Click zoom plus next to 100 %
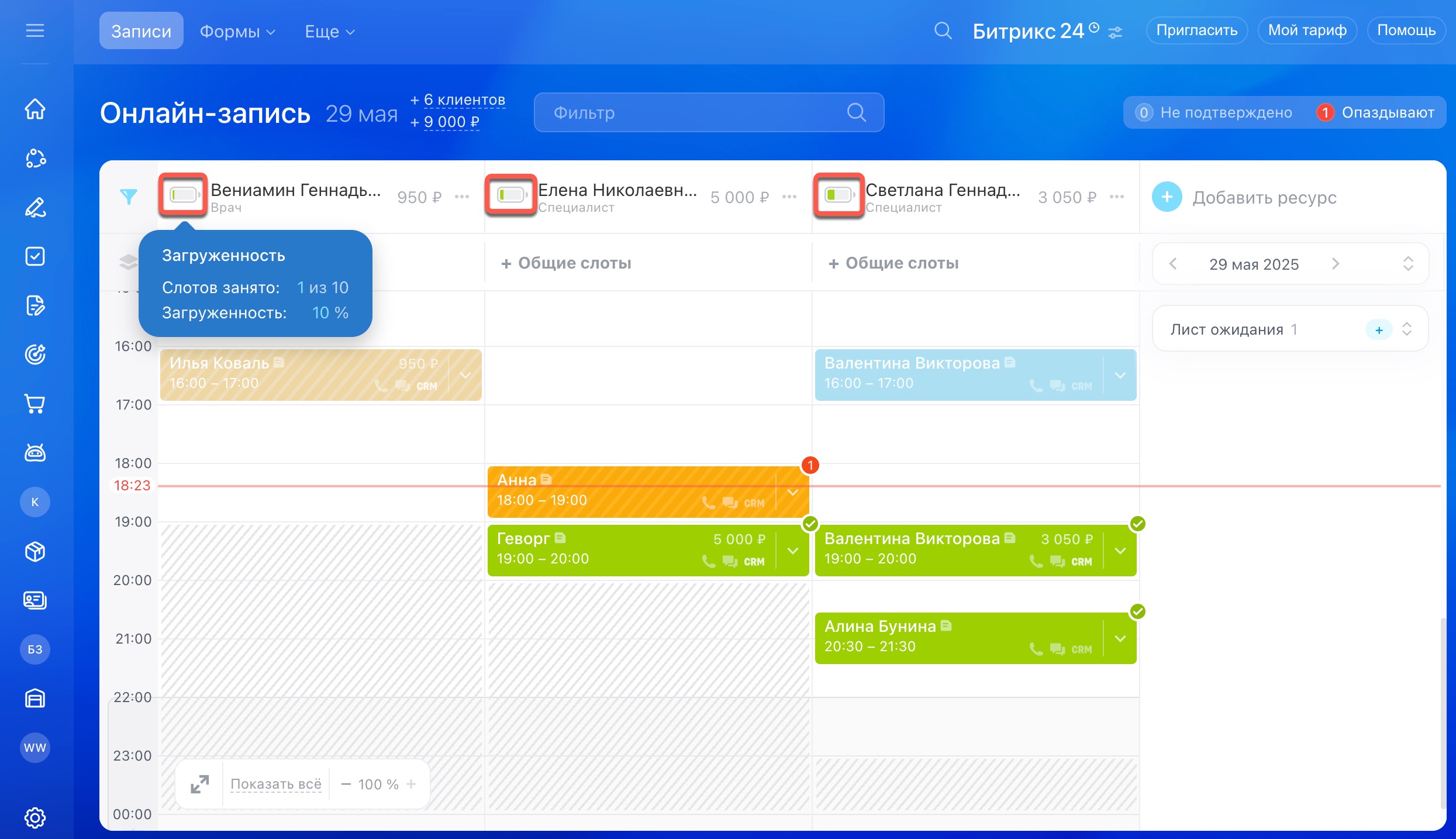 coord(411,784)
